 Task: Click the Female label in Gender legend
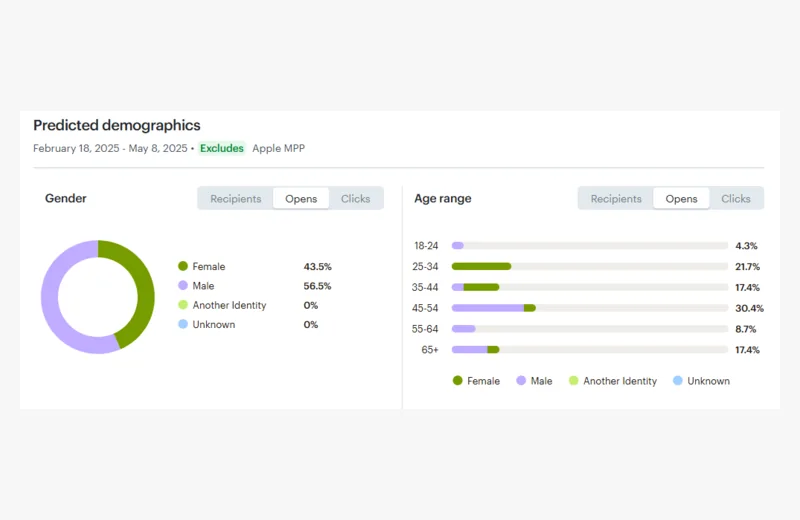209,266
